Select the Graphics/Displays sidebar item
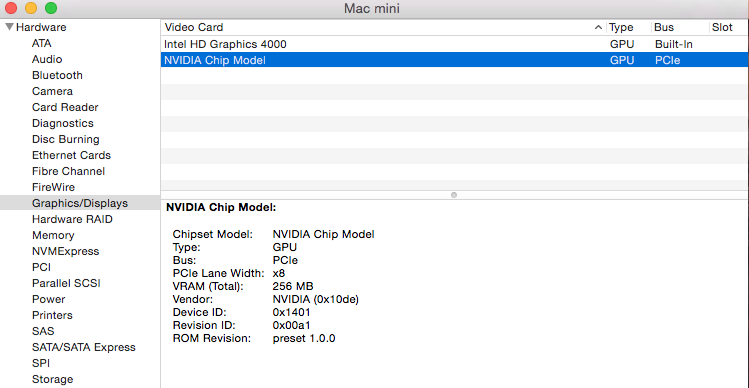This screenshot has height=388, width=749. click(x=80, y=203)
